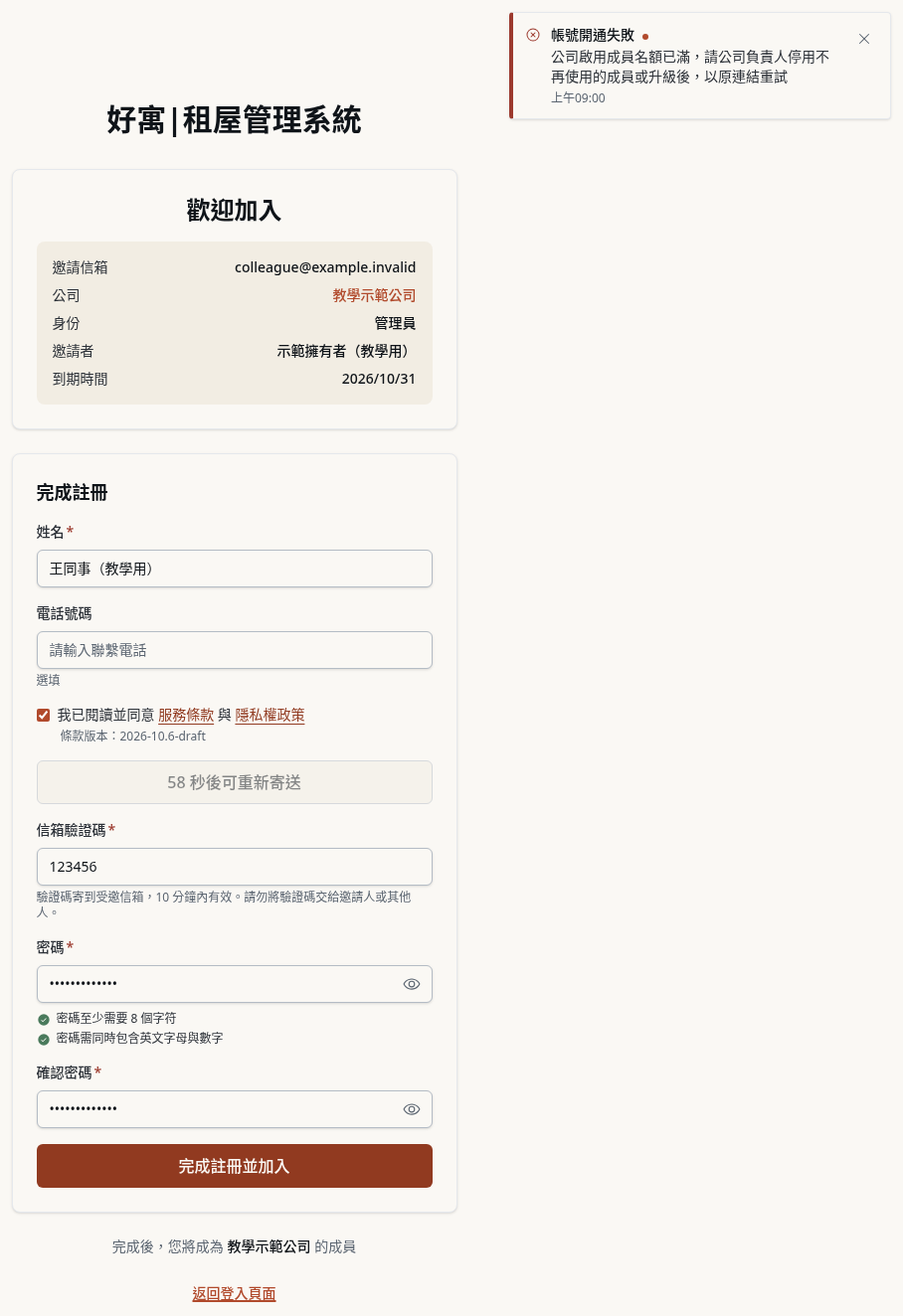The image size is (903, 1316).
Task: Show password in the 密碼 field
Action: (x=412, y=984)
